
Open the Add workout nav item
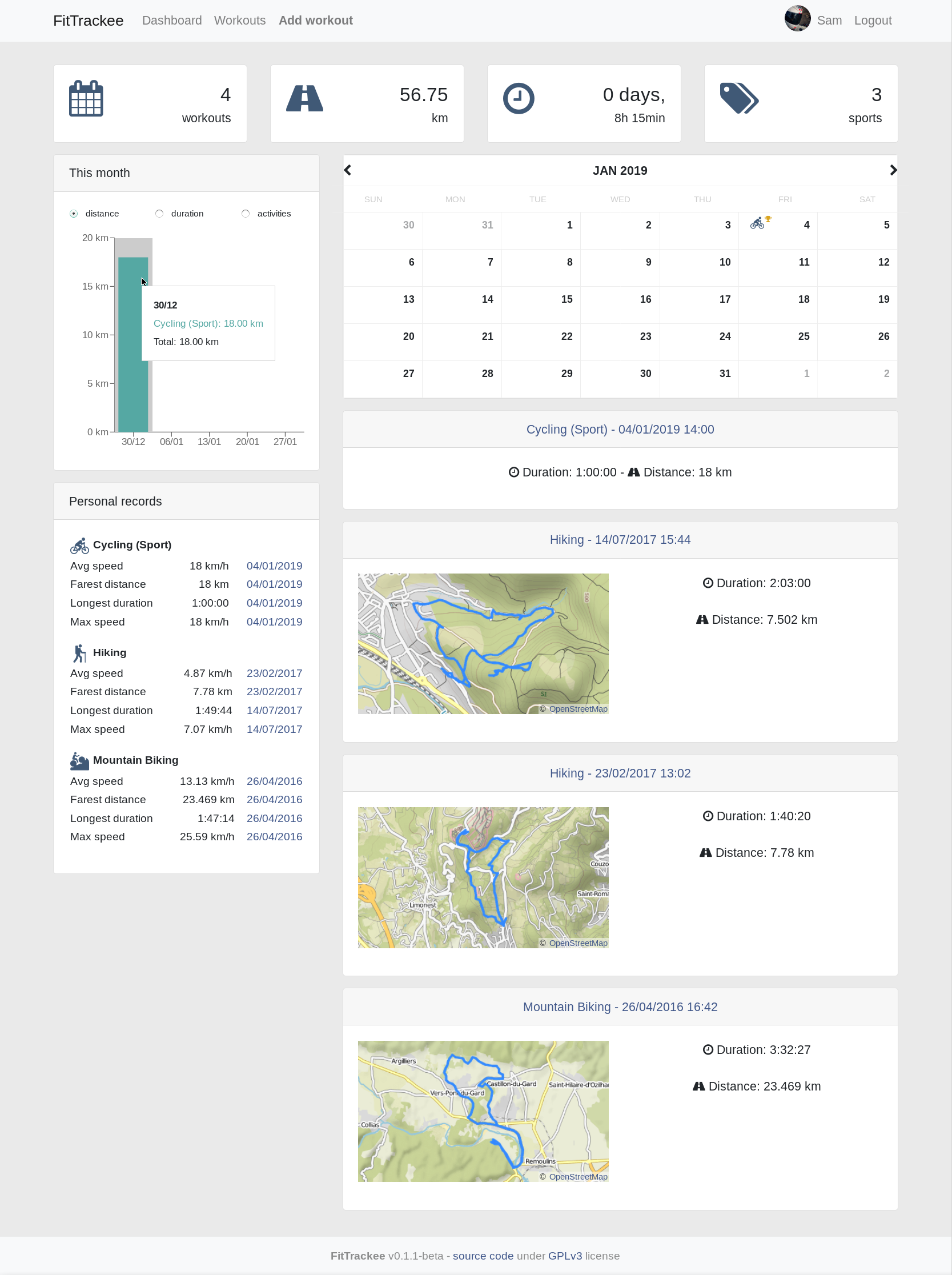pyautogui.click(x=315, y=21)
